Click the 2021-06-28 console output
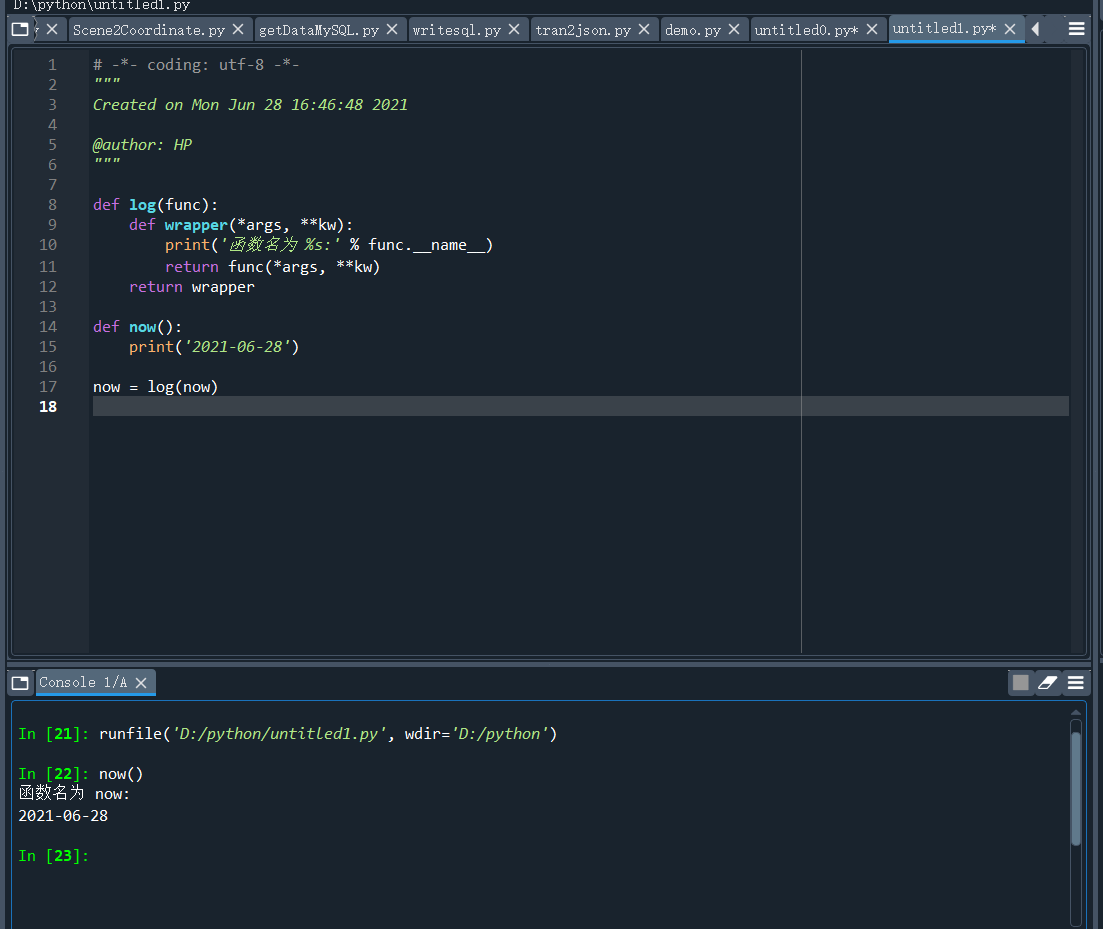Image resolution: width=1103 pixels, height=929 pixels. [63, 816]
